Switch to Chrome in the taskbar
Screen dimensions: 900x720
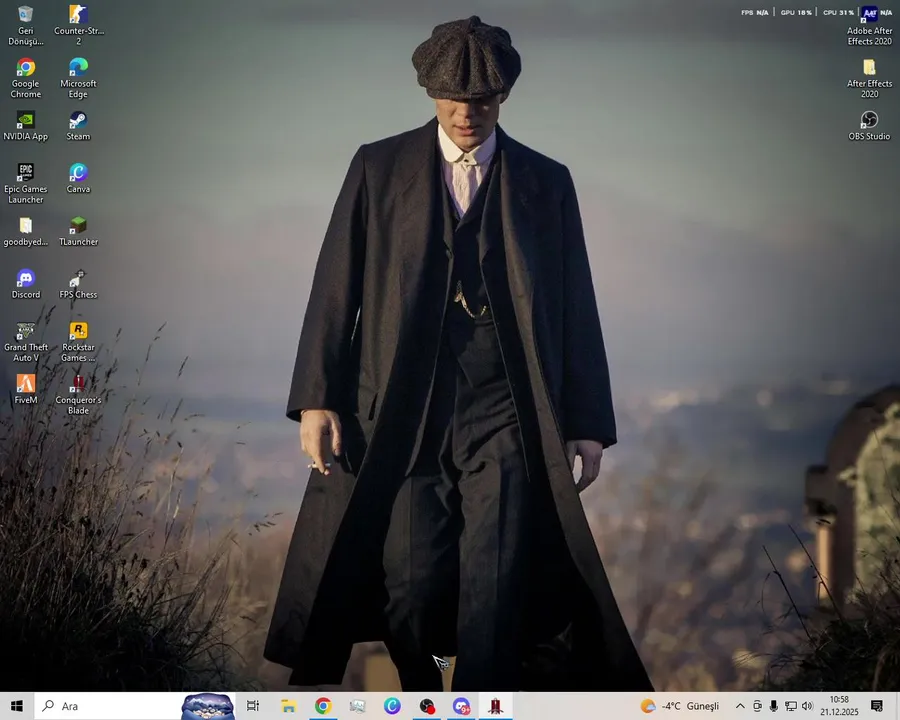(323, 706)
